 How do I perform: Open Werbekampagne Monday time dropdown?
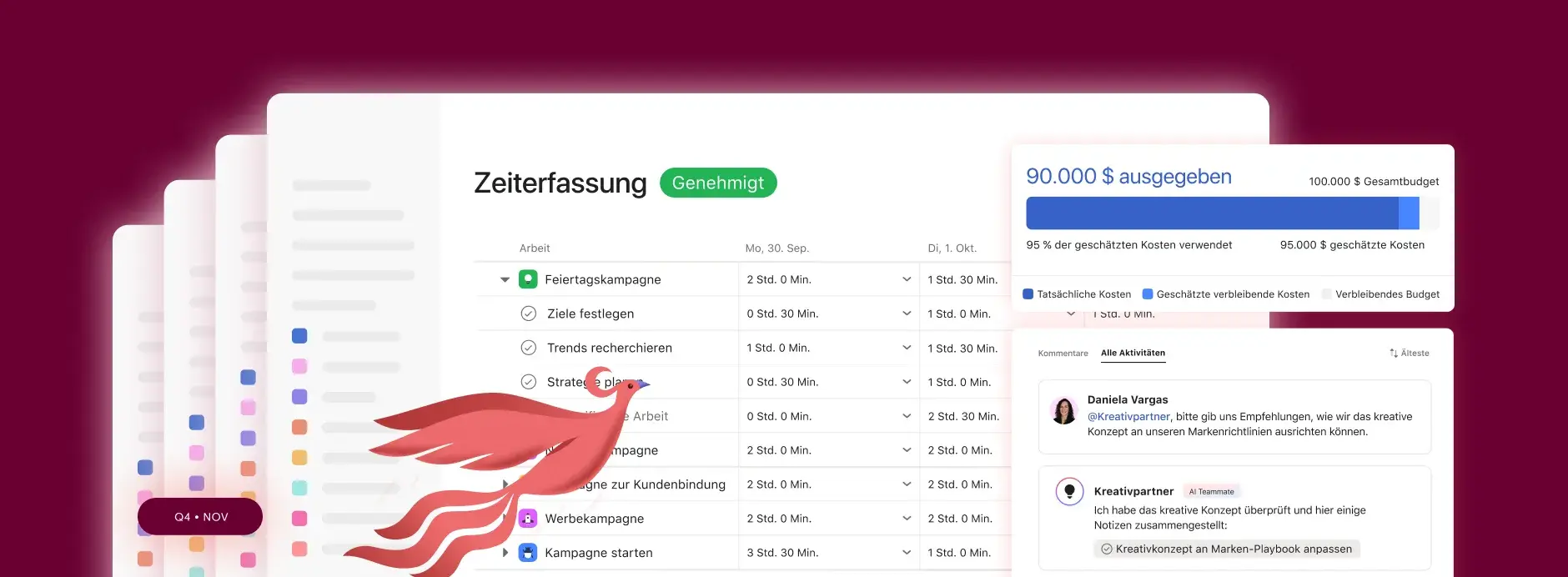tap(907, 519)
